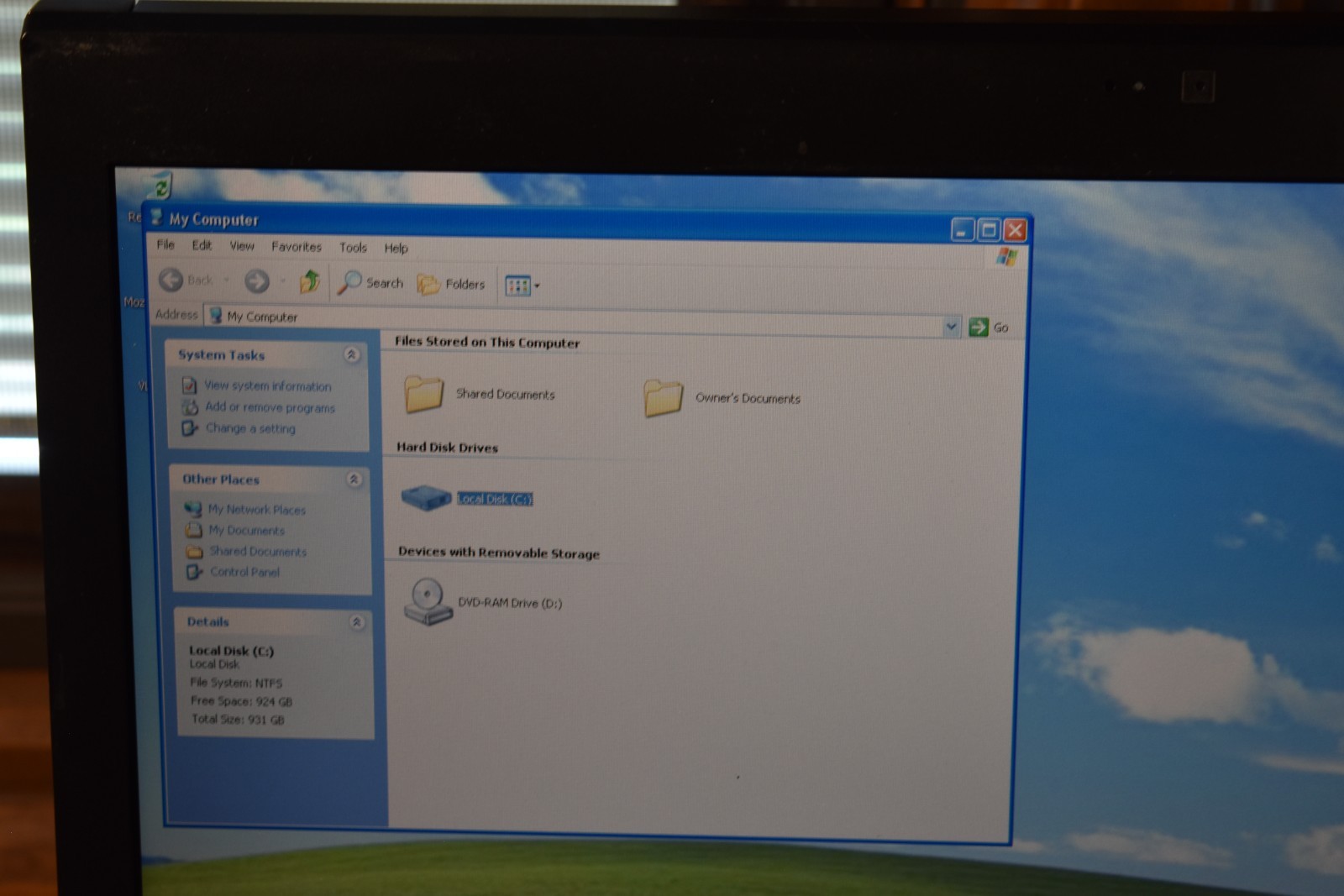The image size is (1344, 896).
Task: Select the Recycle Bin desktop icon
Action: [x=160, y=186]
